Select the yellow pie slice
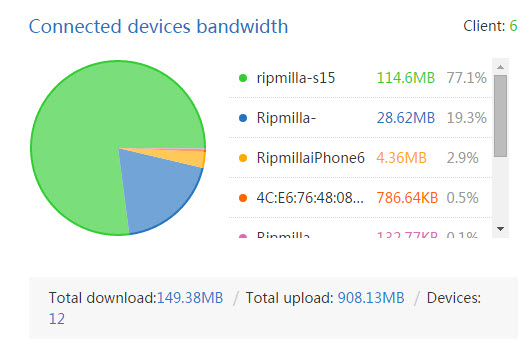This screenshot has width=532, height=361. [192, 157]
